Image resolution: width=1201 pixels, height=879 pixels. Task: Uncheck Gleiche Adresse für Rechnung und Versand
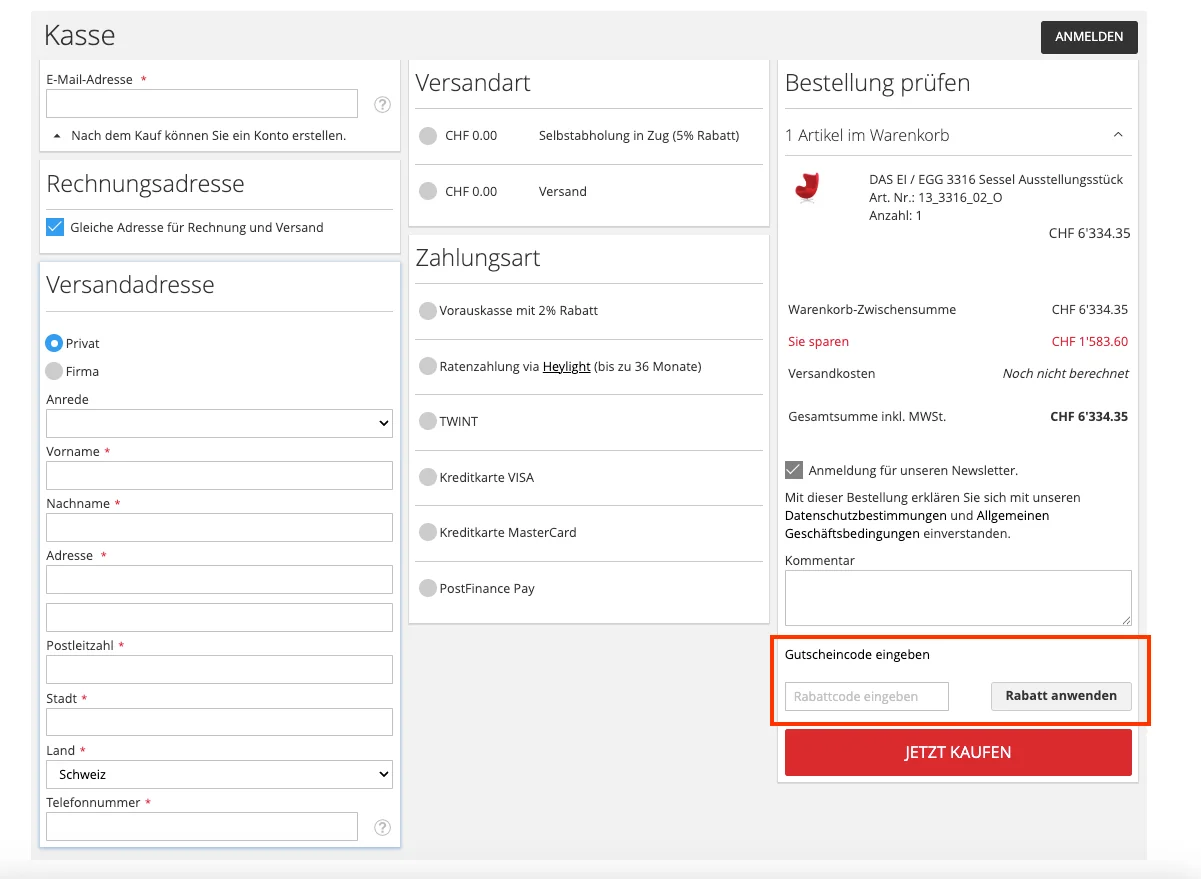55,227
